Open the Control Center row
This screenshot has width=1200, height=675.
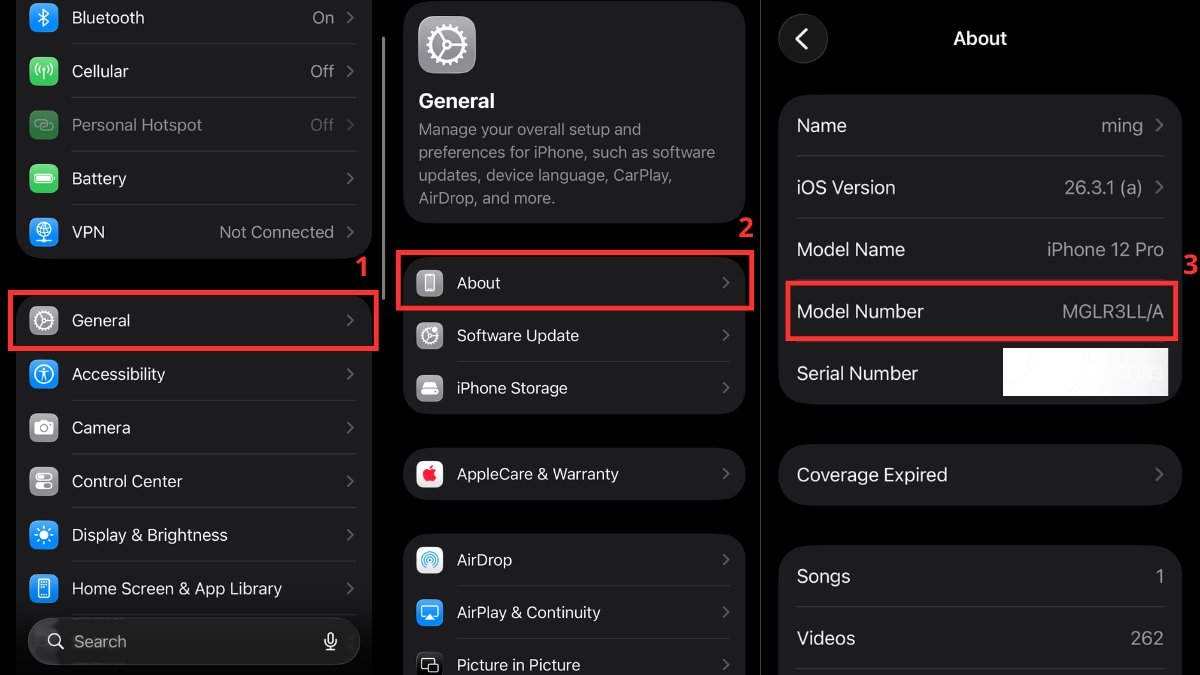click(193, 481)
